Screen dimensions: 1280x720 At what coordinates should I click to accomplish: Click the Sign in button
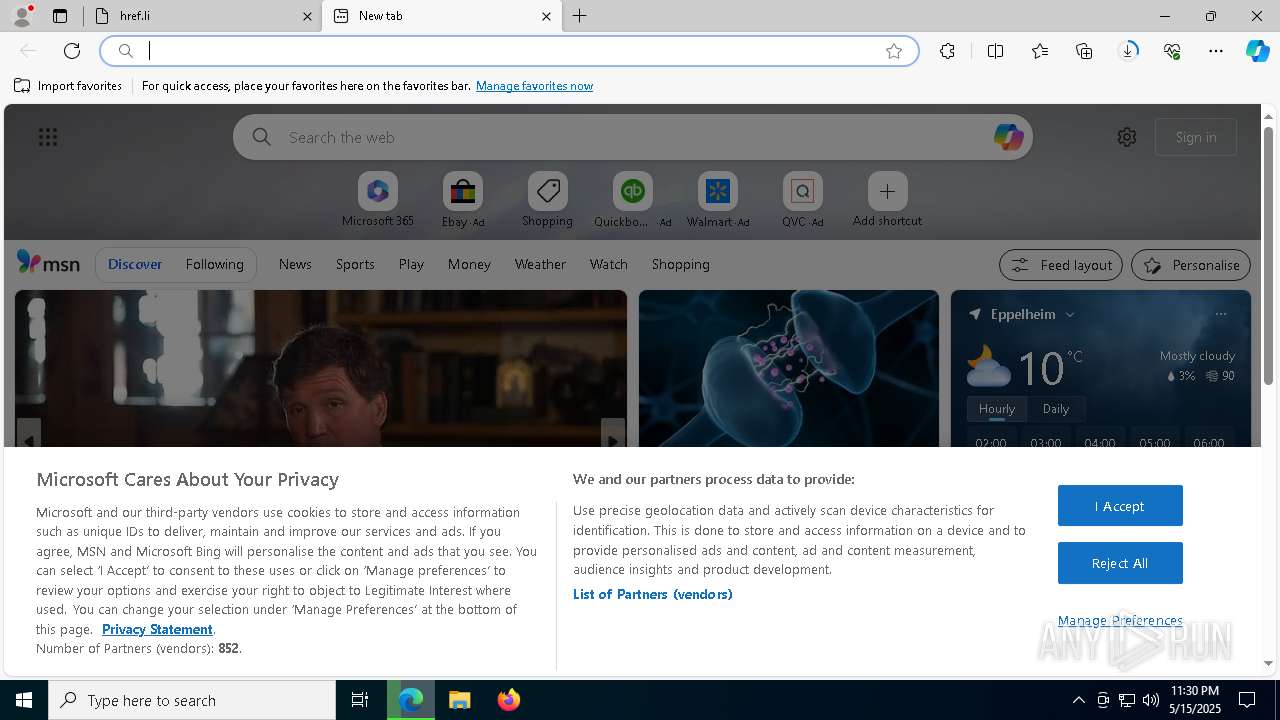point(1196,137)
